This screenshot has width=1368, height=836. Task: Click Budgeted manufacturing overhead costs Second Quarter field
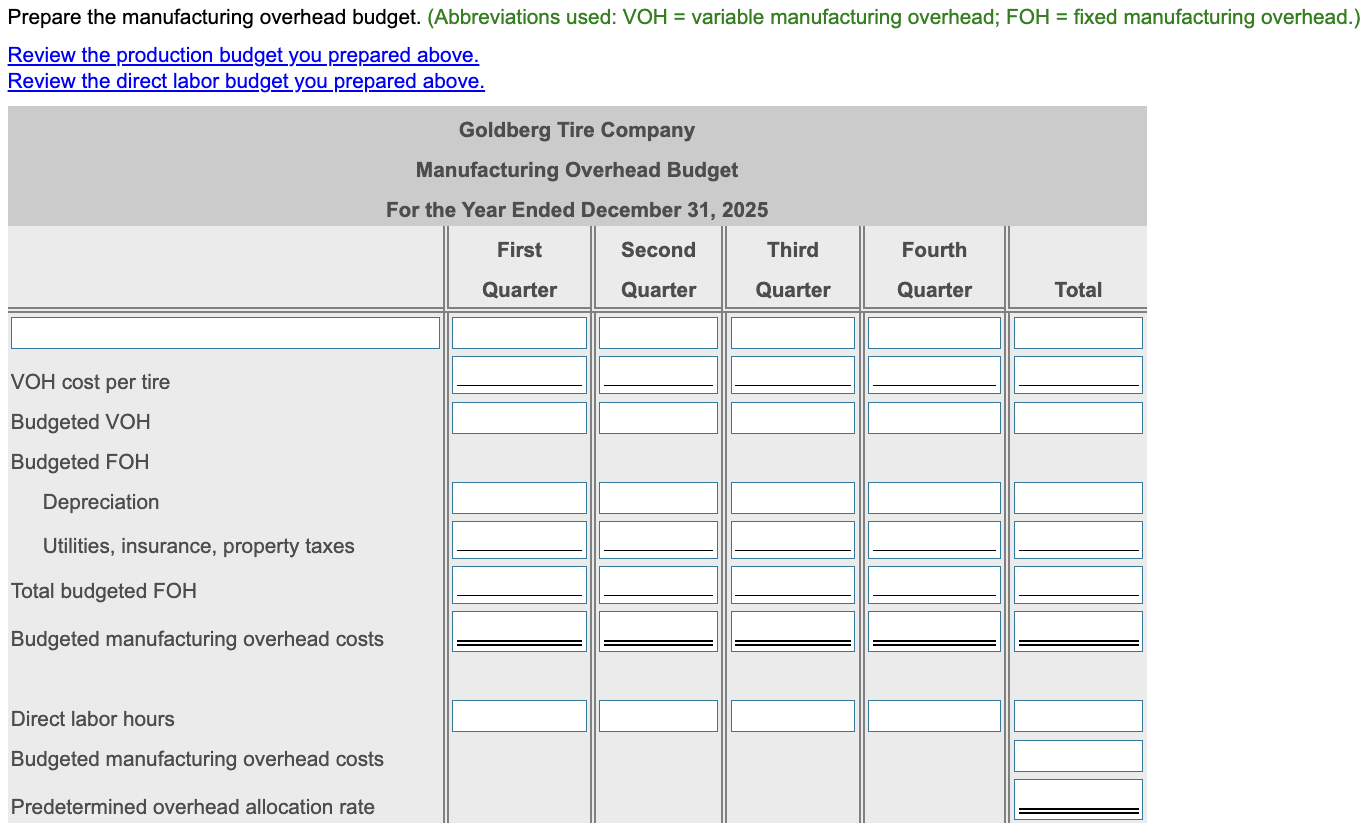(x=658, y=631)
